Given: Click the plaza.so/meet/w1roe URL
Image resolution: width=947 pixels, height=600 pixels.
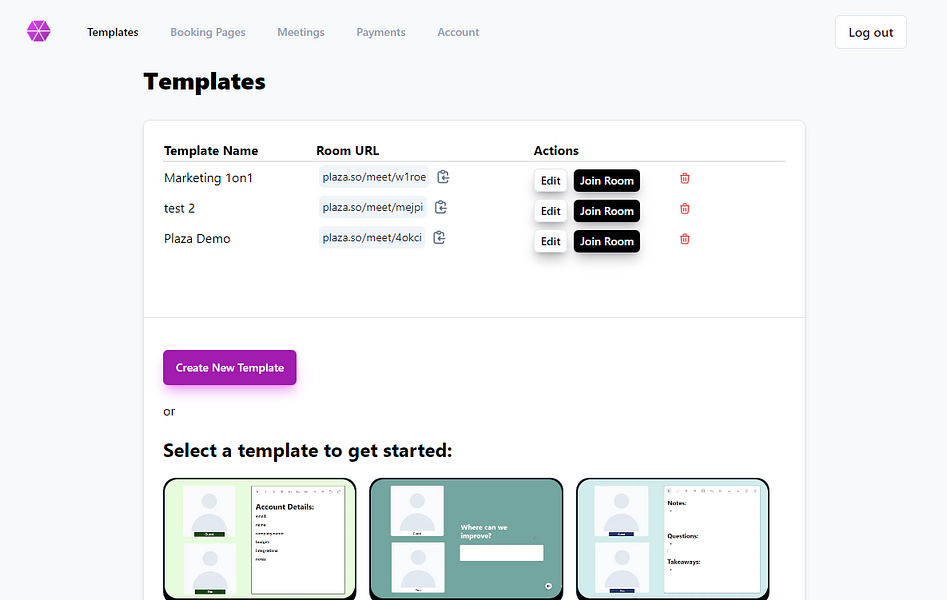Looking at the screenshot, I should [374, 177].
